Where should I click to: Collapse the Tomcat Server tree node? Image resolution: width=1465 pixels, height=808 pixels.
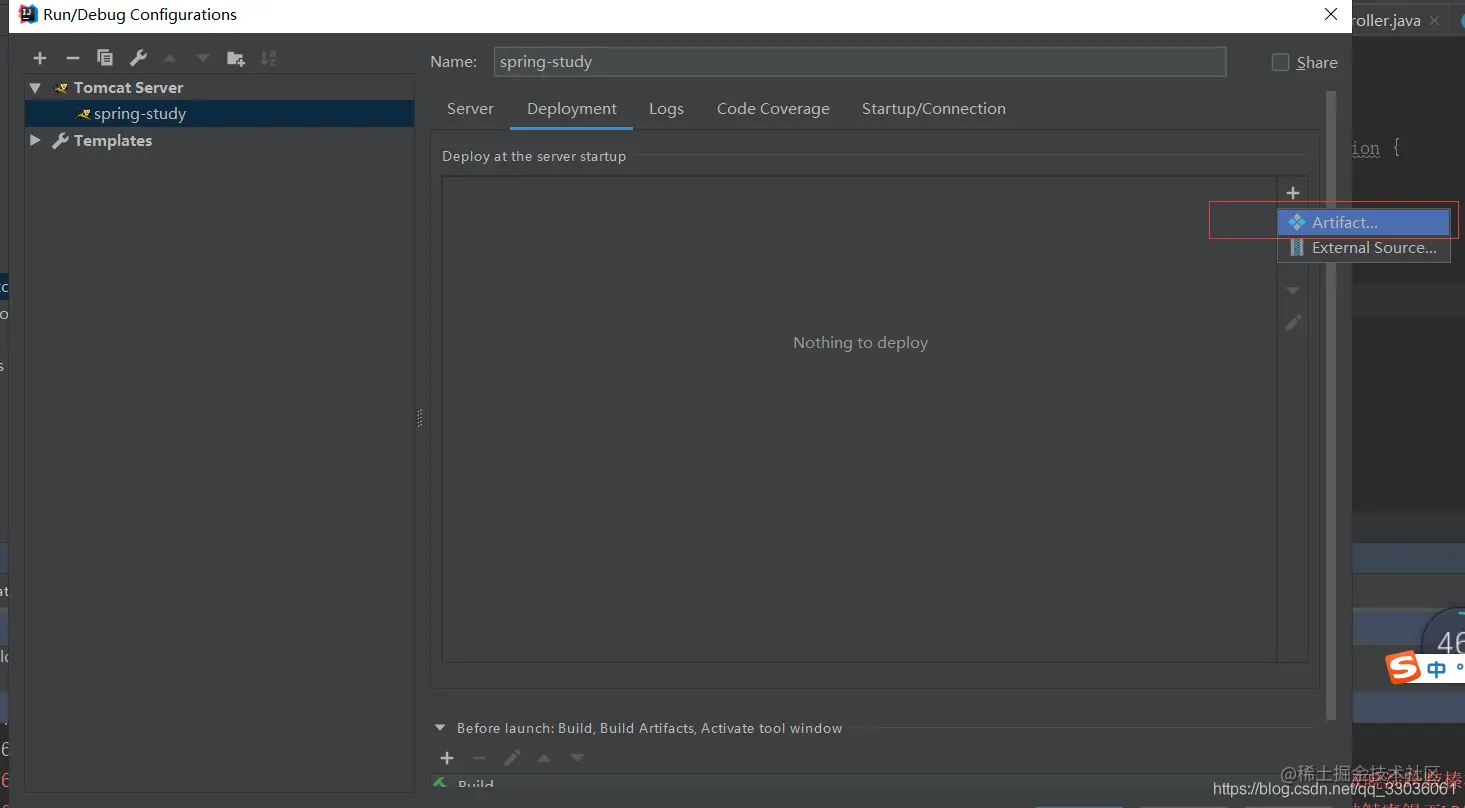pos(35,88)
